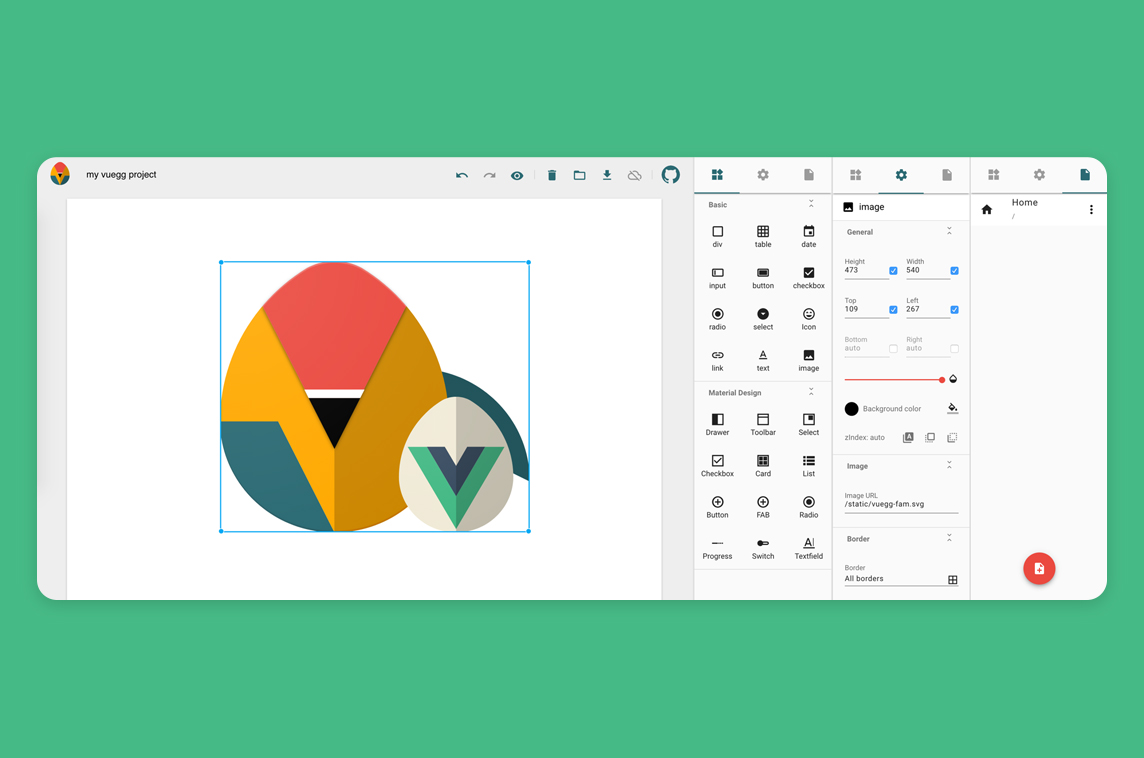Image resolution: width=1144 pixels, height=758 pixels.
Task: Enable the Bottom checkbox
Action: [x=893, y=349]
